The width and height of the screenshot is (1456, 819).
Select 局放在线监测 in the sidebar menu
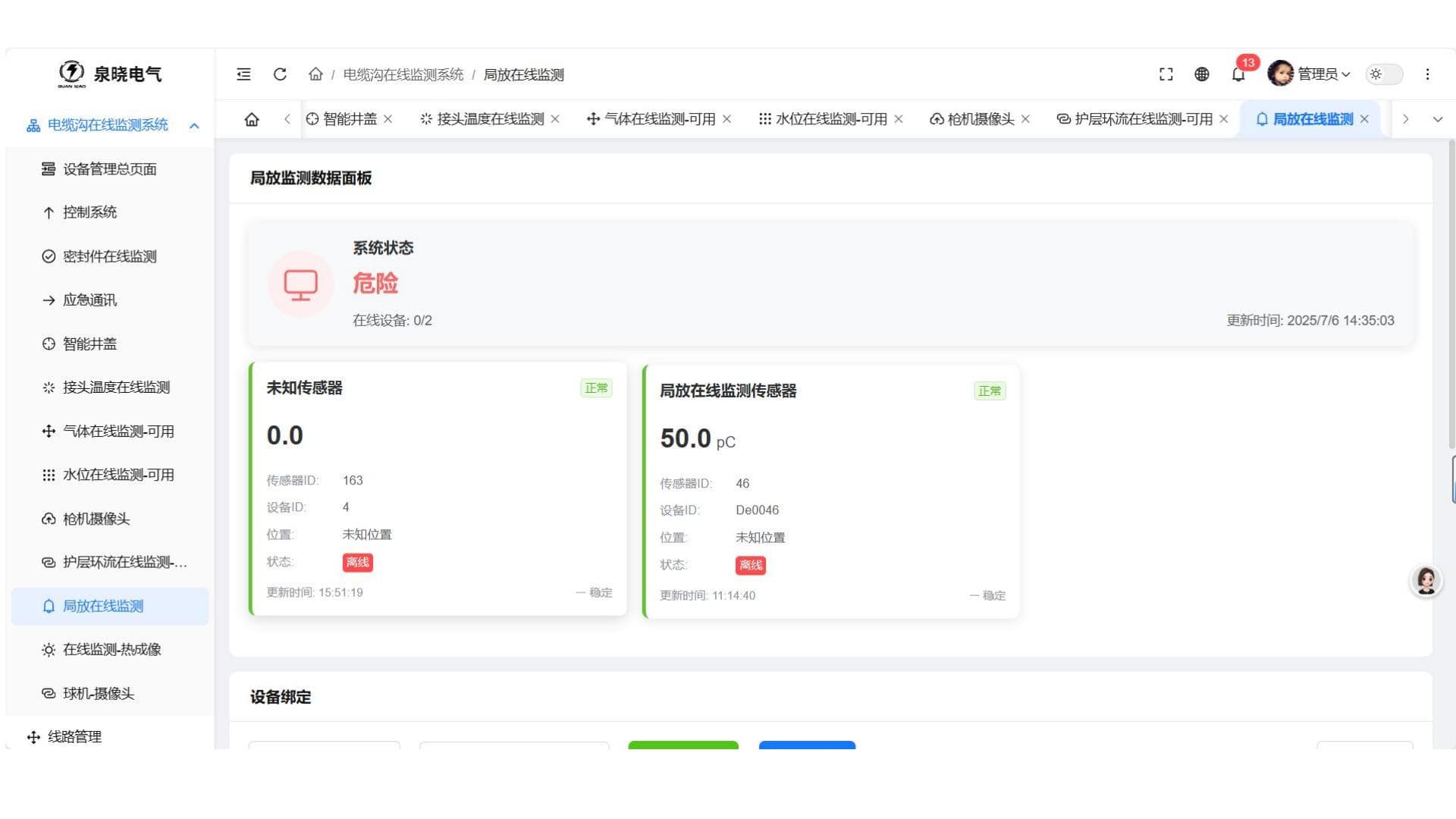click(110, 607)
